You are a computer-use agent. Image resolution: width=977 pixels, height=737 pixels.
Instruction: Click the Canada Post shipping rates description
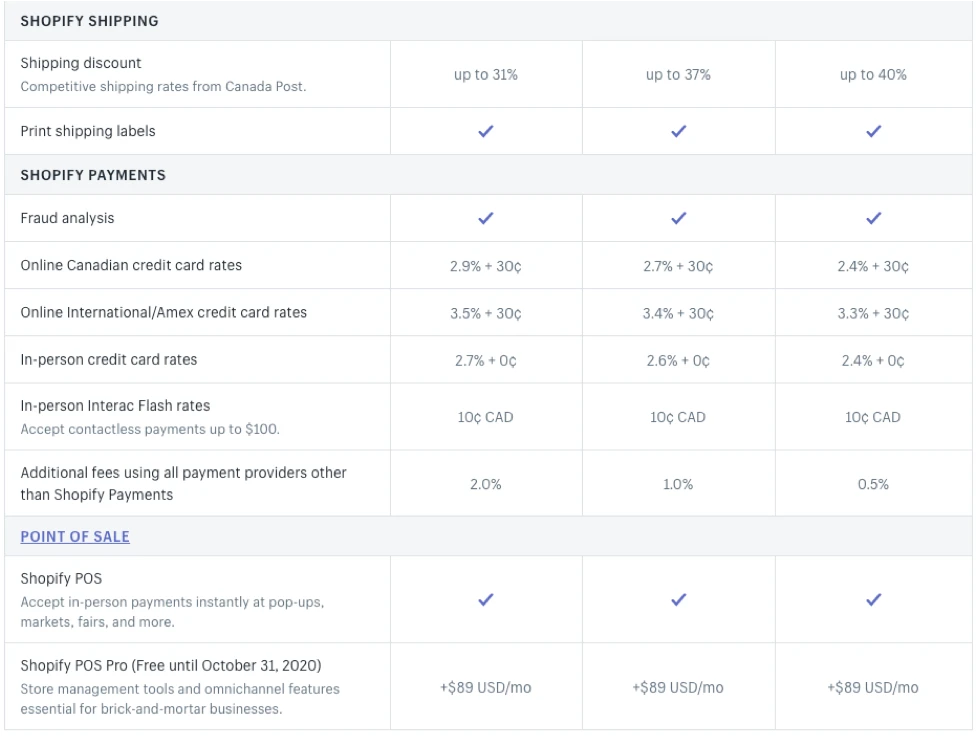163,87
